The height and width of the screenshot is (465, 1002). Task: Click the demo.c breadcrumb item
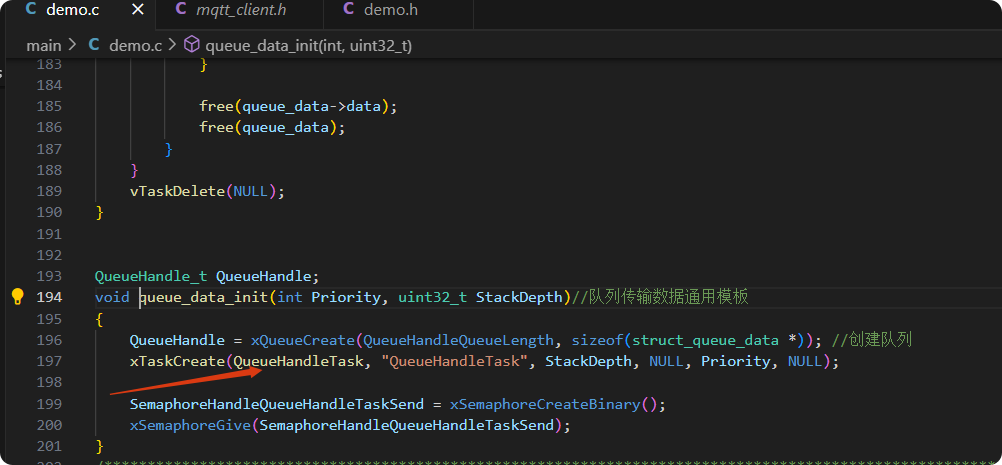point(135,45)
